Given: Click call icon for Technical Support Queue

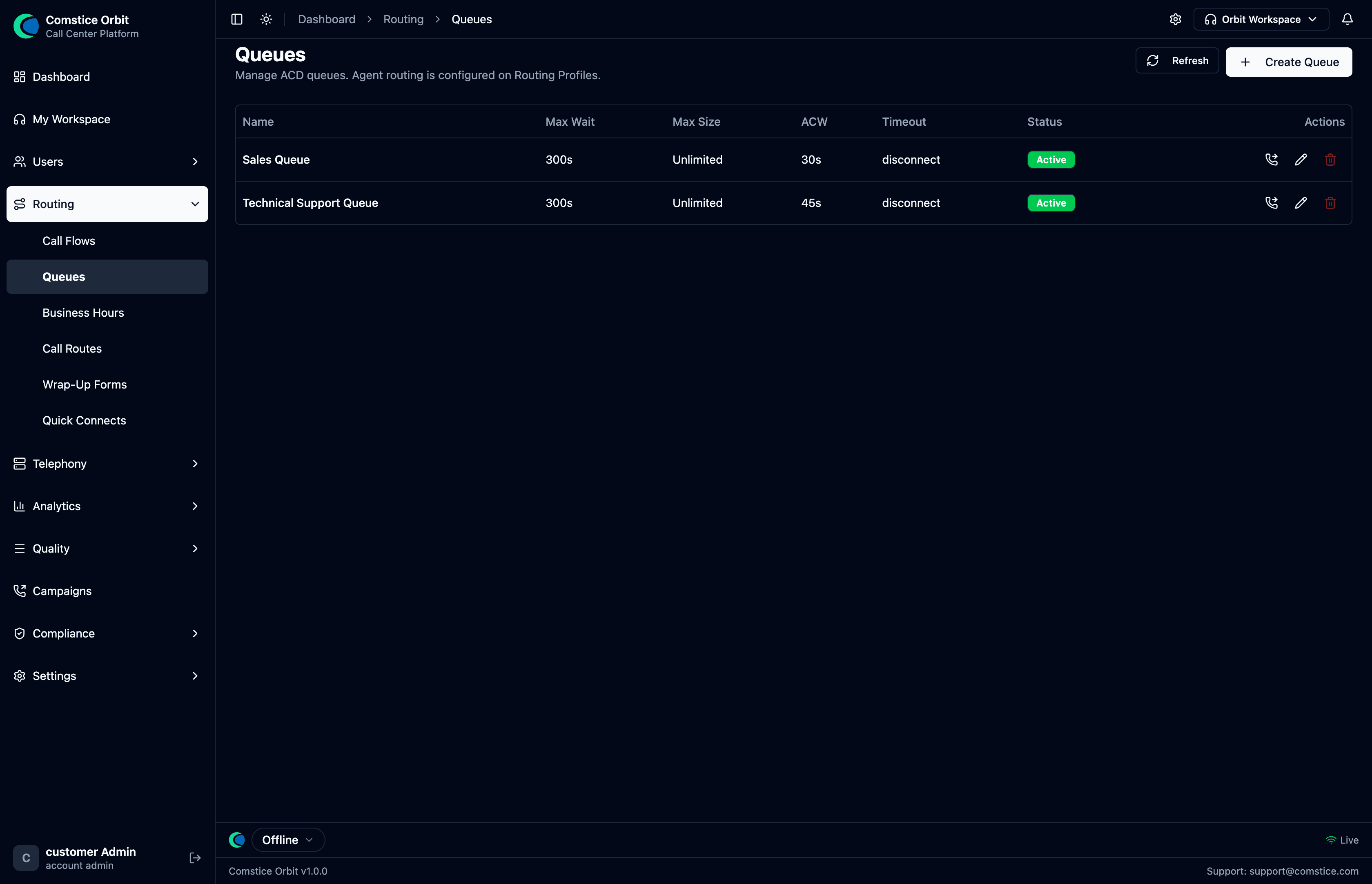Looking at the screenshot, I should tap(1272, 202).
